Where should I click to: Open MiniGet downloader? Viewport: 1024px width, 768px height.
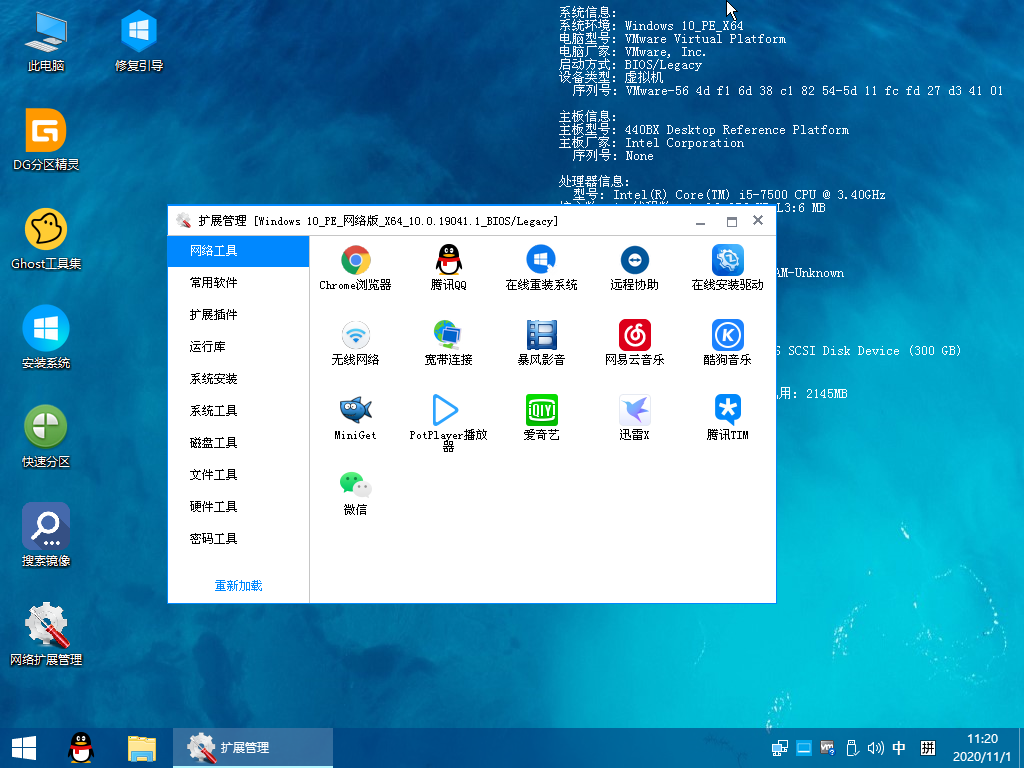(355, 418)
